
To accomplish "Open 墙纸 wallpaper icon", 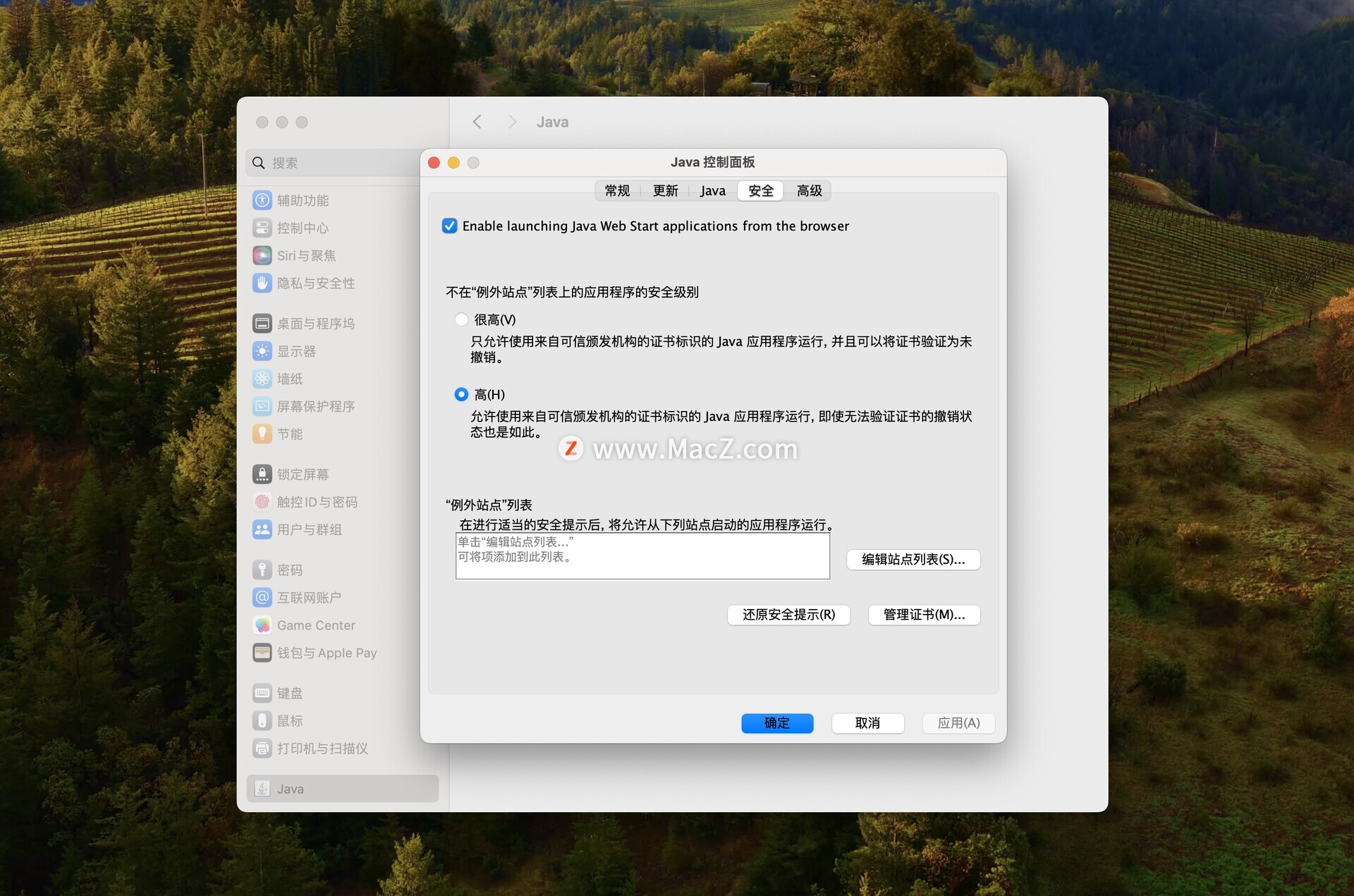I will coord(262,379).
